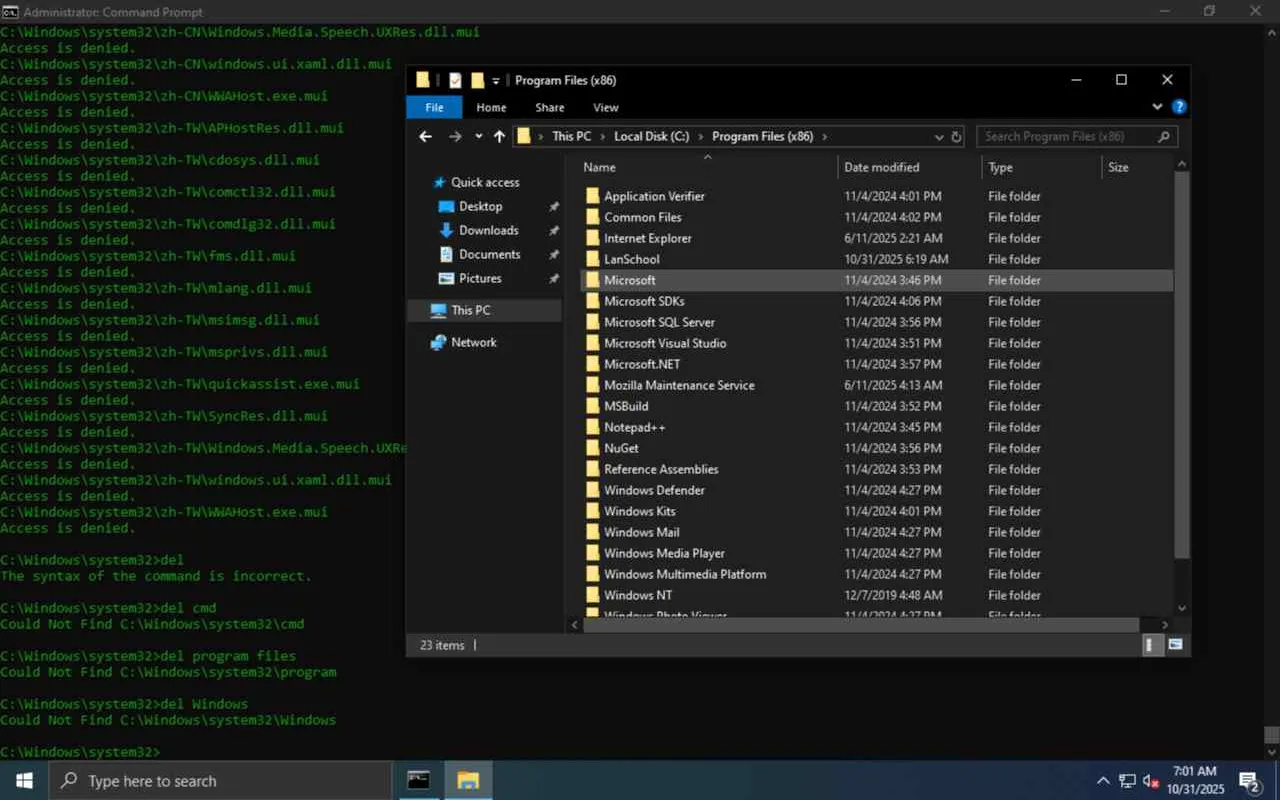This screenshot has width=1280, height=800.
Task: Expand the chevron before This PC breadcrumb
Action: pyautogui.click(x=541, y=137)
